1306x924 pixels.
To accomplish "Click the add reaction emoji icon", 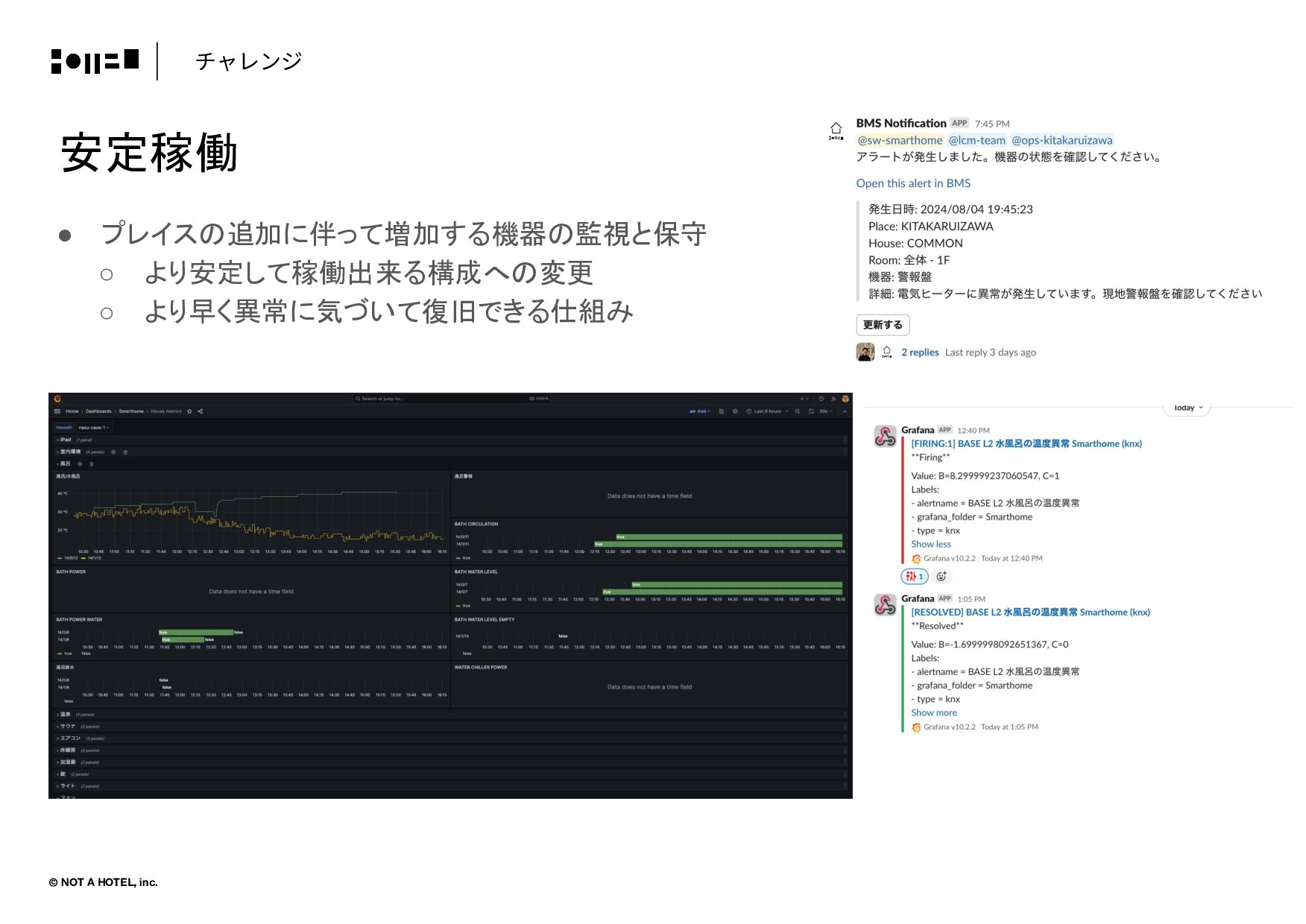I will (x=941, y=576).
